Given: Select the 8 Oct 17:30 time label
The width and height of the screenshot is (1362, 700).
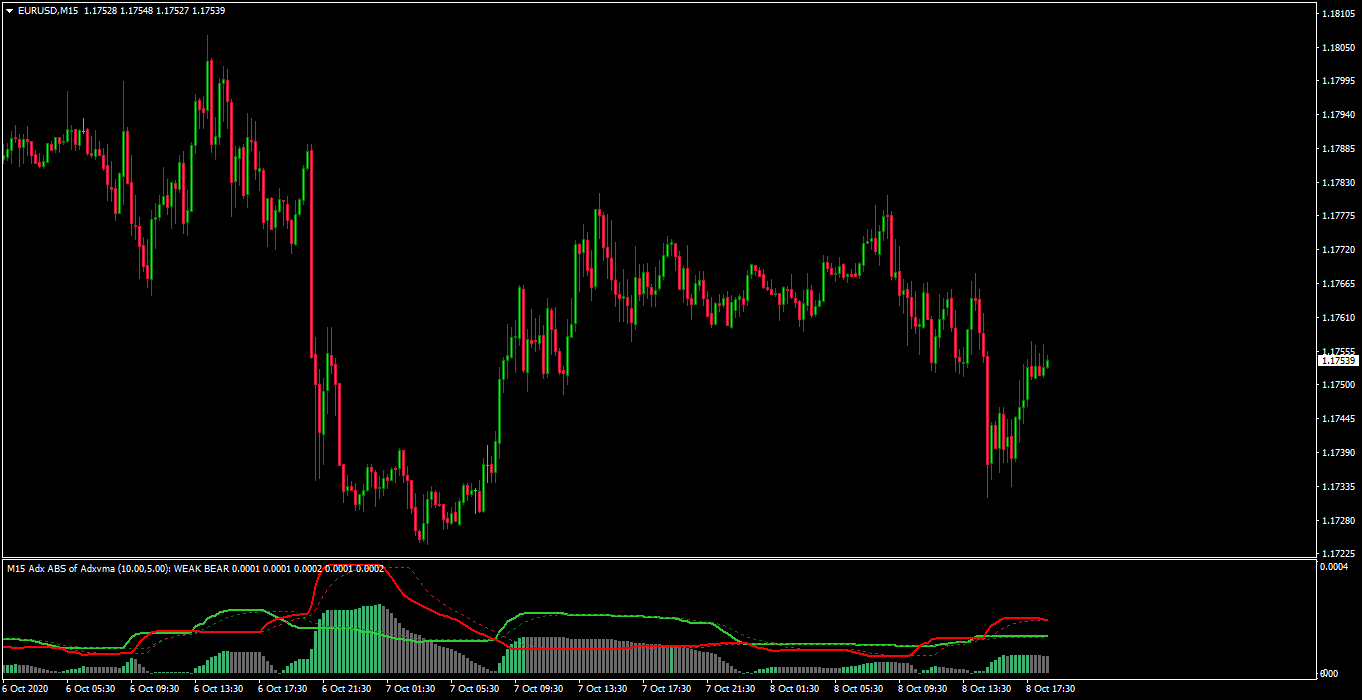Looking at the screenshot, I should click(x=1053, y=689).
